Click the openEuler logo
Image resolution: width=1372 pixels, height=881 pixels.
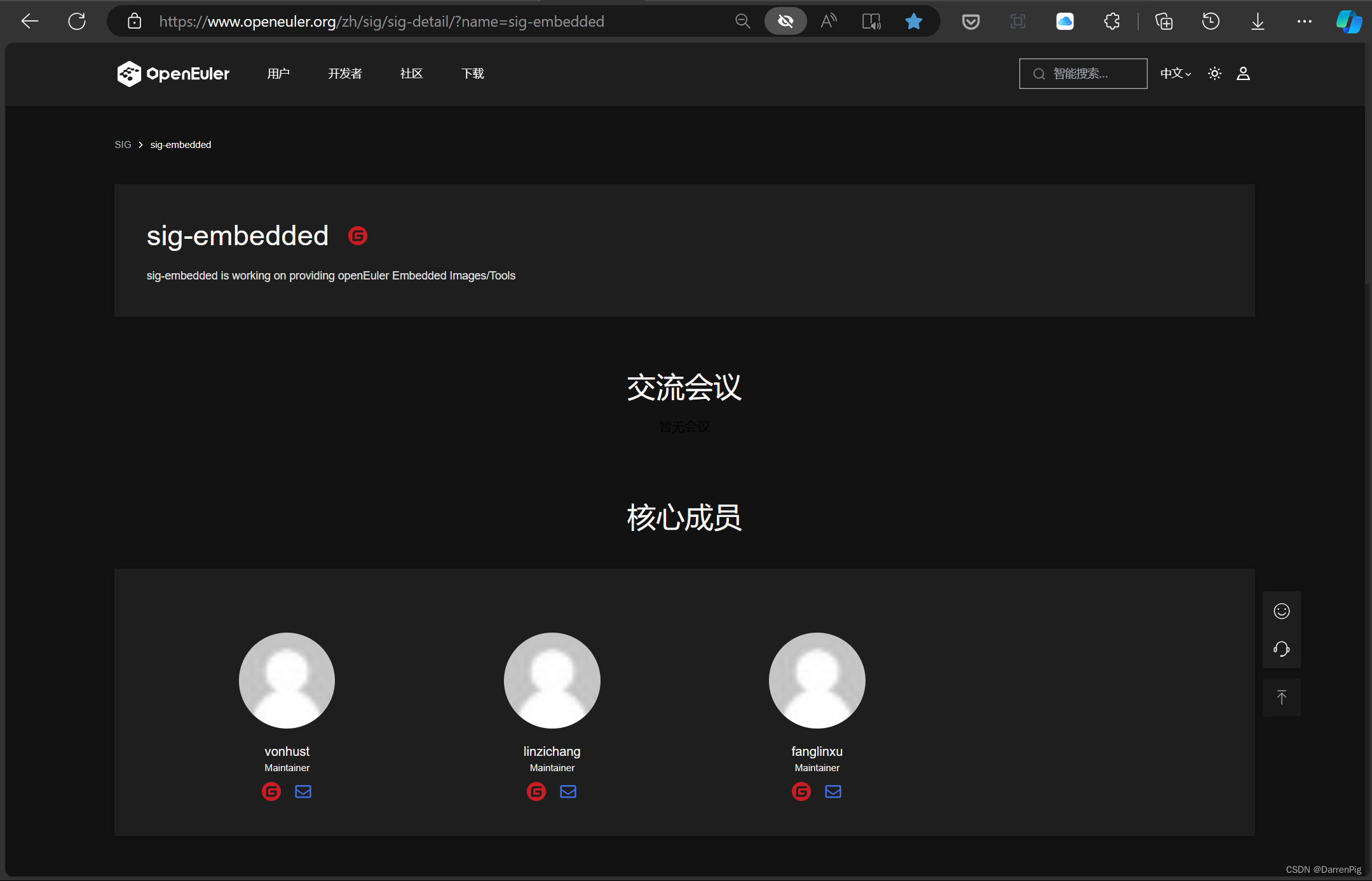click(x=173, y=74)
